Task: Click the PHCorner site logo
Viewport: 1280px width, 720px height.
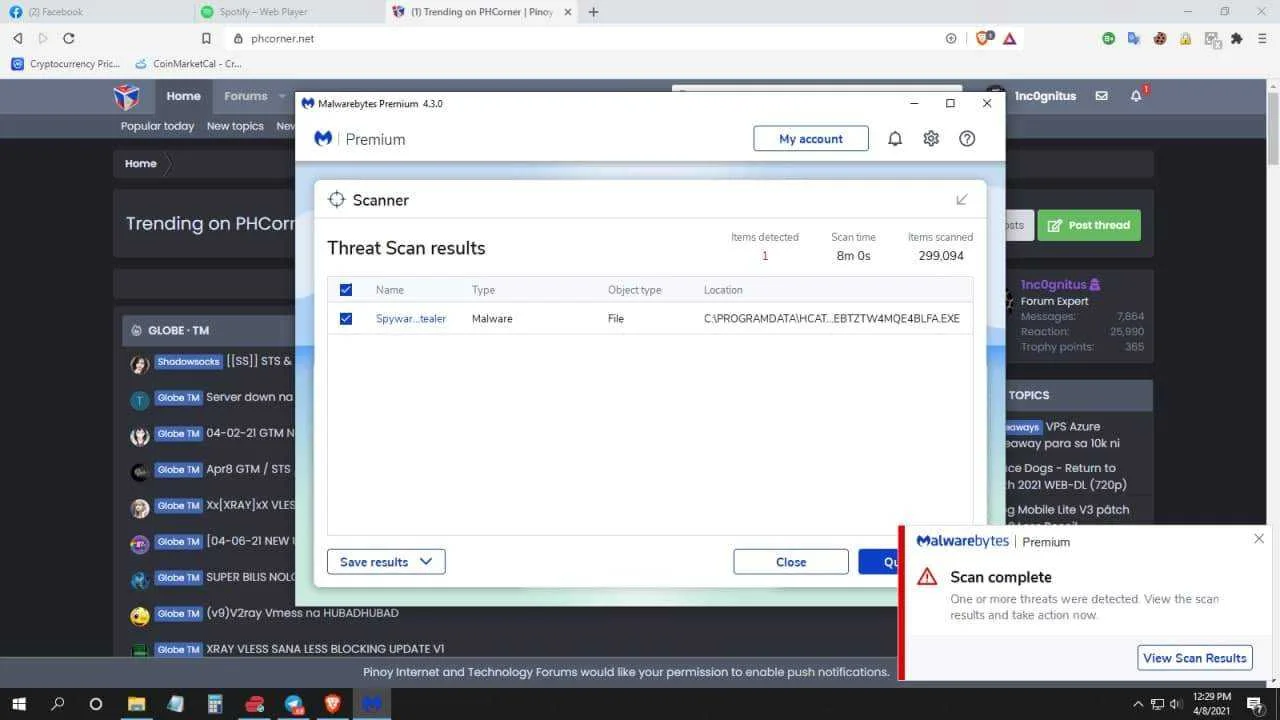Action: click(x=126, y=97)
